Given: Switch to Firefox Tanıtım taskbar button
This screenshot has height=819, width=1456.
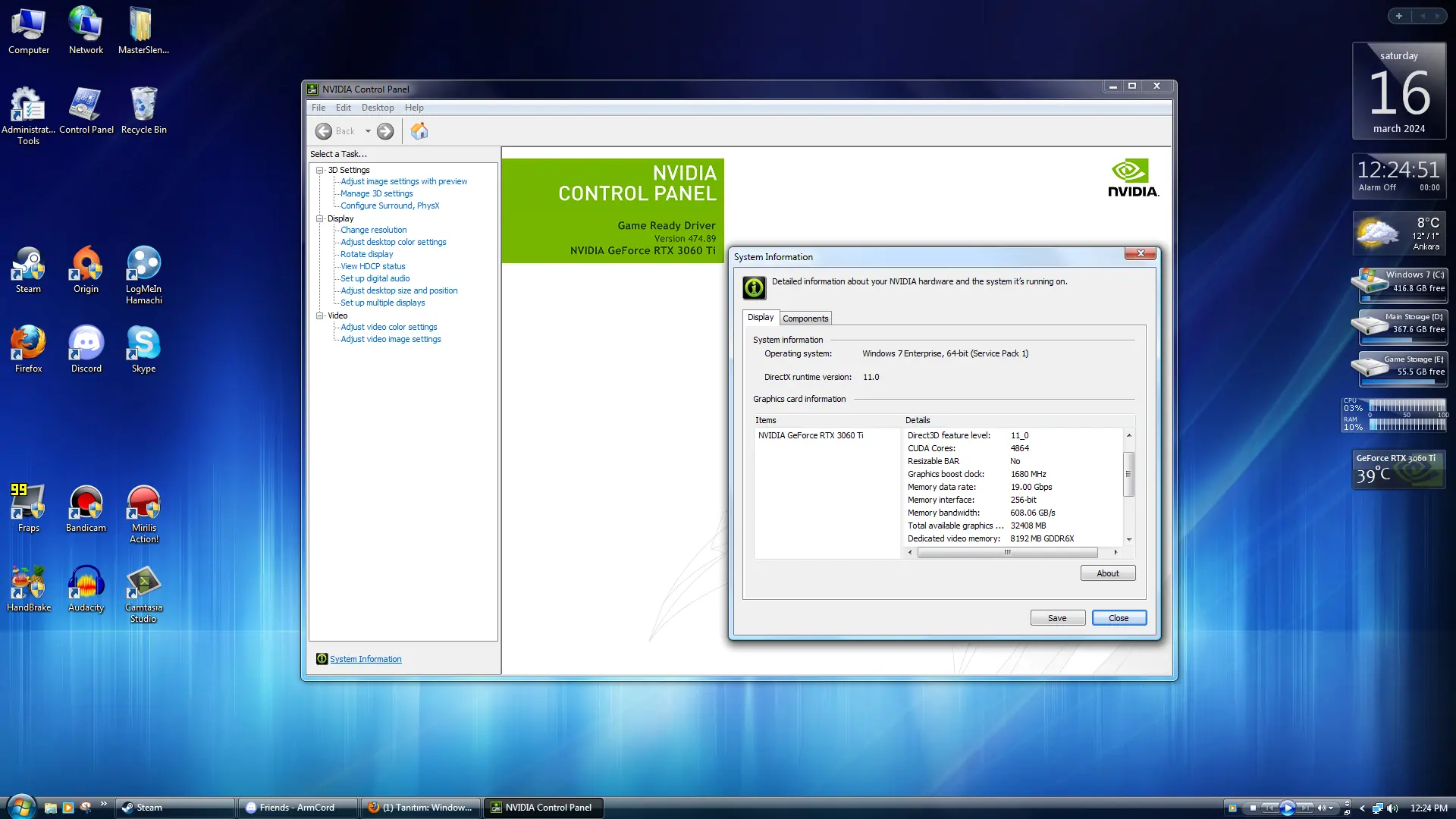Looking at the screenshot, I should pyautogui.click(x=422, y=808).
